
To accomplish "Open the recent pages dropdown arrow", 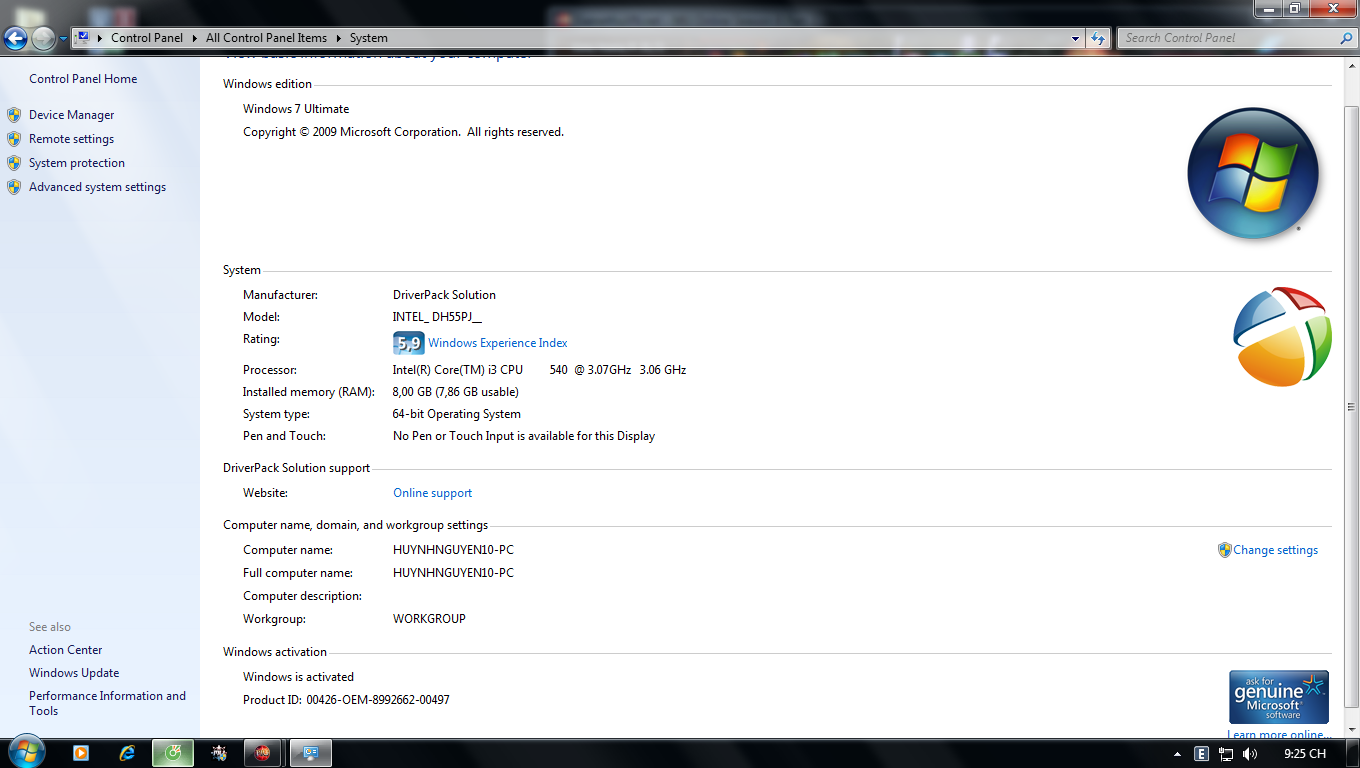I will (63, 39).
